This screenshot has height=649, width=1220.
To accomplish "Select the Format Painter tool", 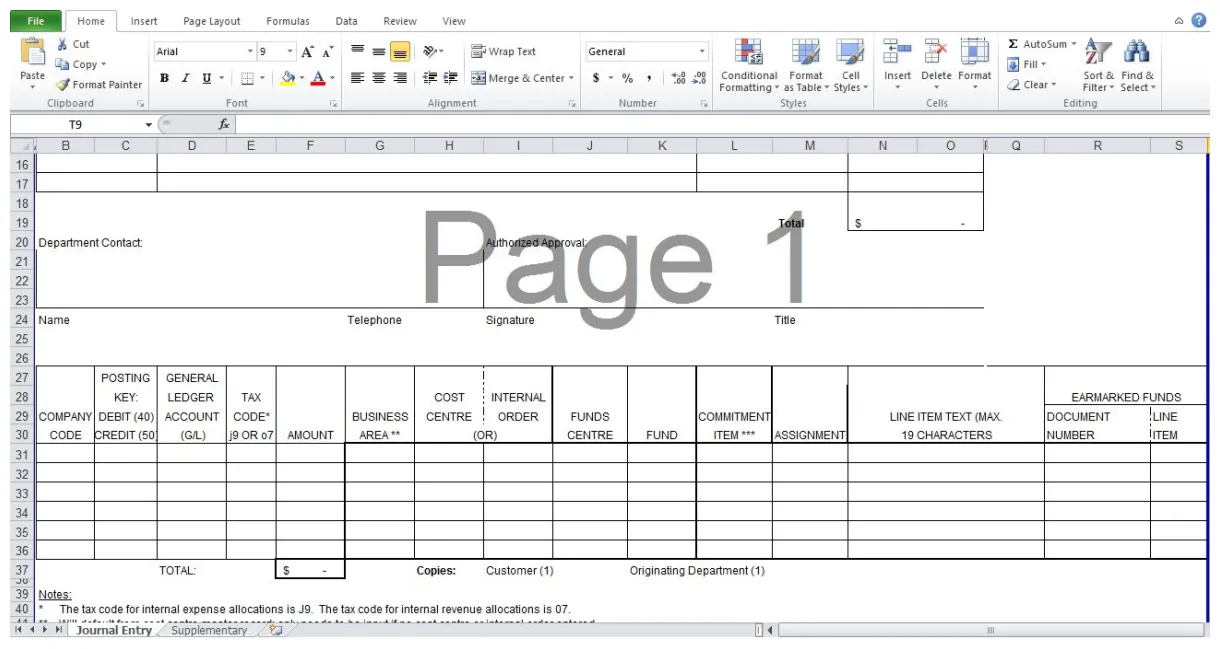I will coord(97,84).
